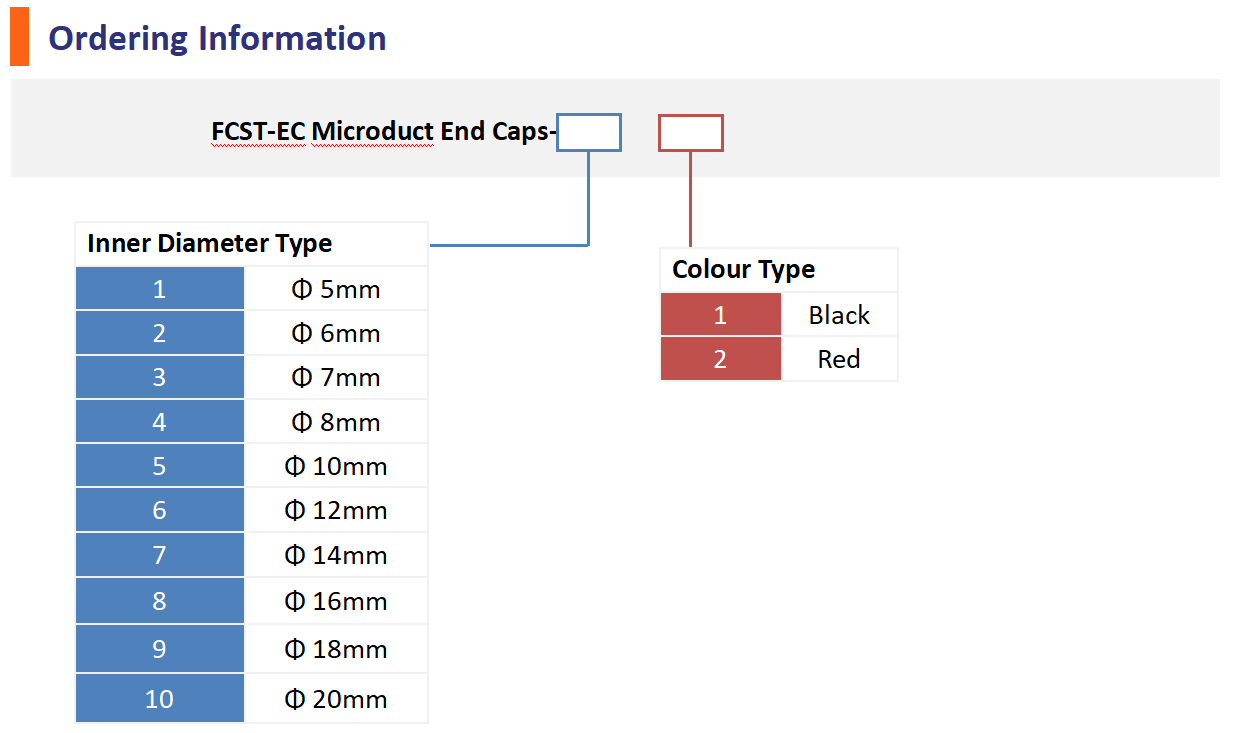Select the red cell numbered 2
The width and height of the screenshot is (1233, 733).
[x=720, y=359]
